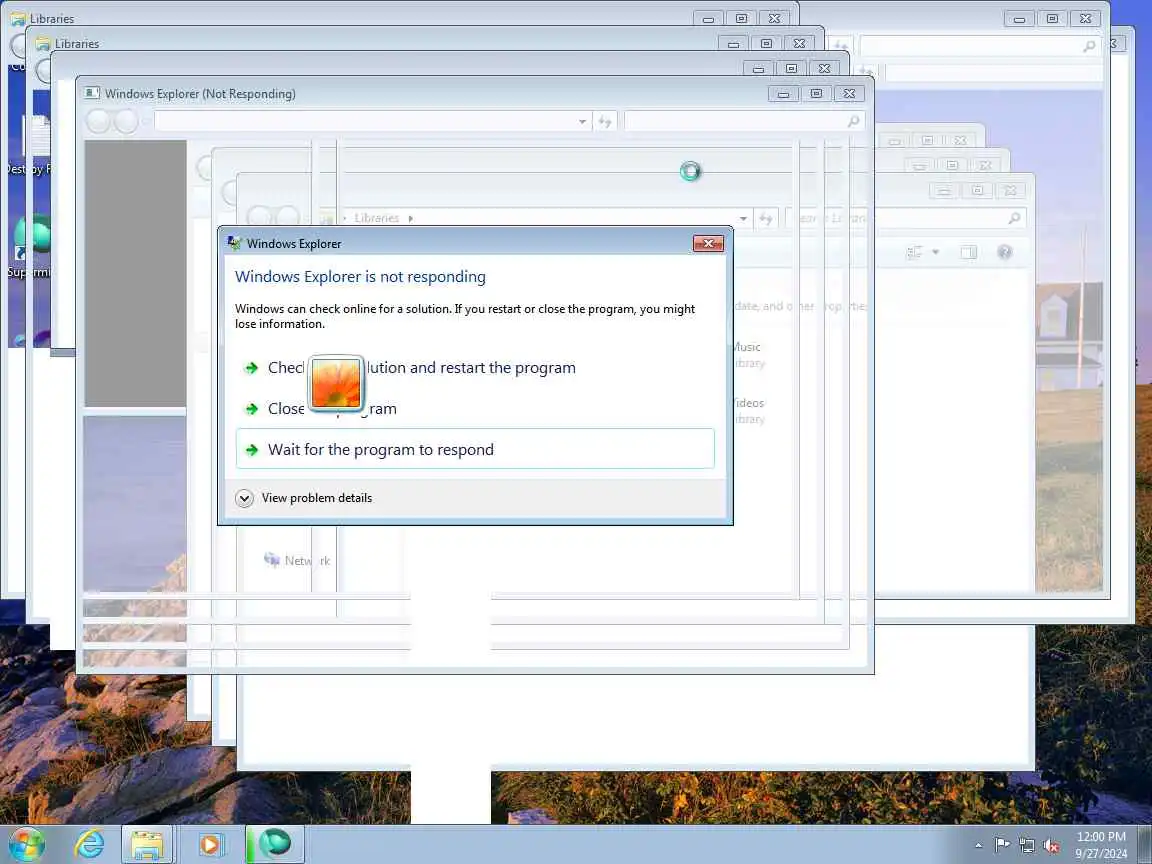Click the green orb app in the taskbar
1152x864 pixels.
[274, 844]
